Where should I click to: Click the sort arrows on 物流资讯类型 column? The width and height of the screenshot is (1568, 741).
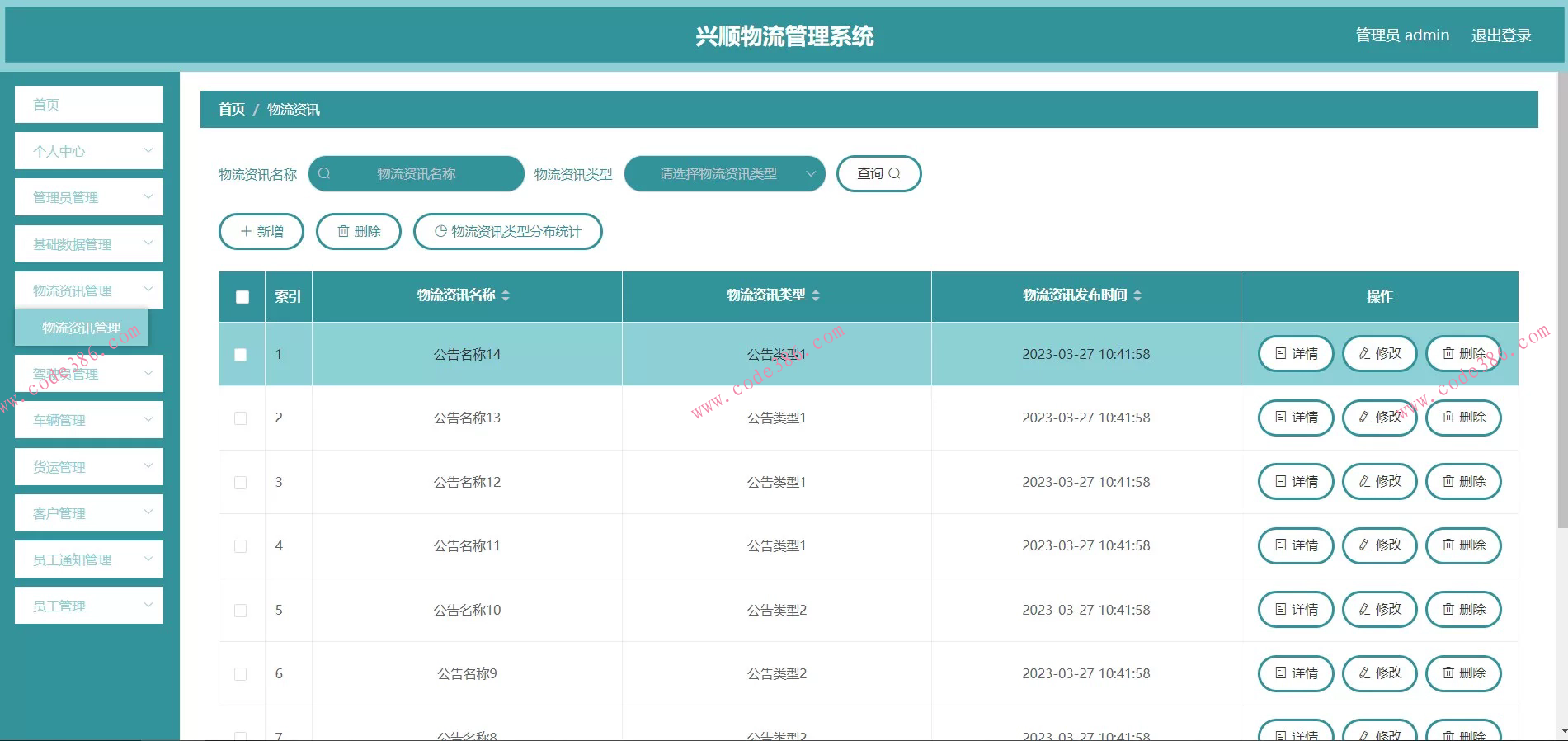pyautogui.click(x=816, y=295)
